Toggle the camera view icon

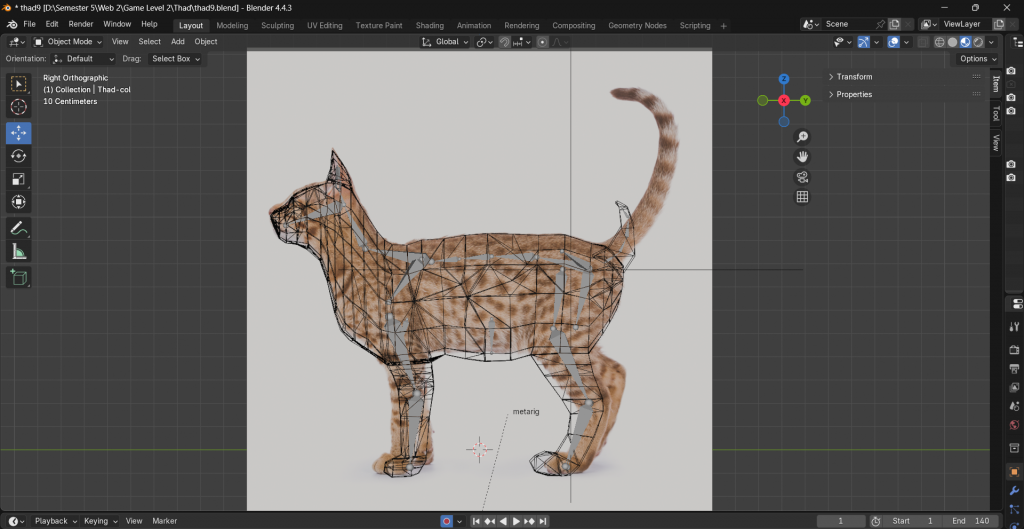coord(802,177)
